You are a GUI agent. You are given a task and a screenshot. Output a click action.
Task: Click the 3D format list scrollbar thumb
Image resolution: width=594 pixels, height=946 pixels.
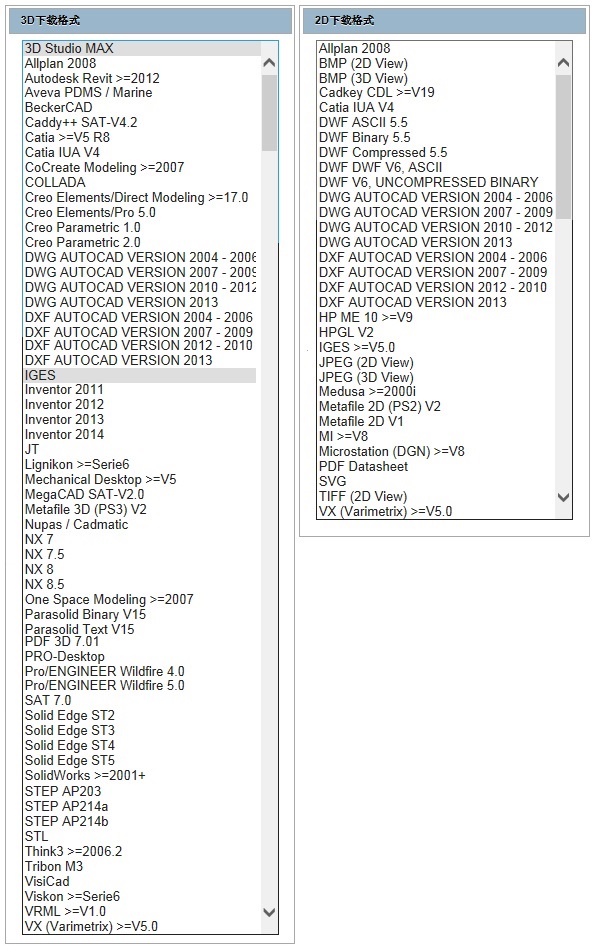270,113
